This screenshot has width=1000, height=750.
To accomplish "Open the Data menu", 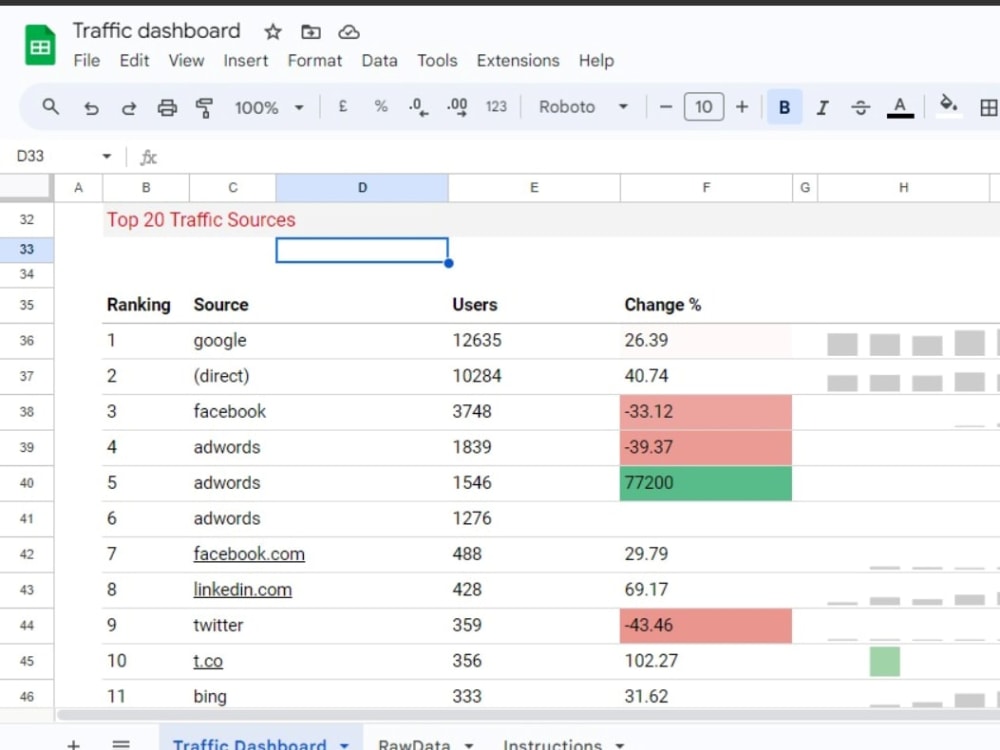I will (x=379, y=61).
